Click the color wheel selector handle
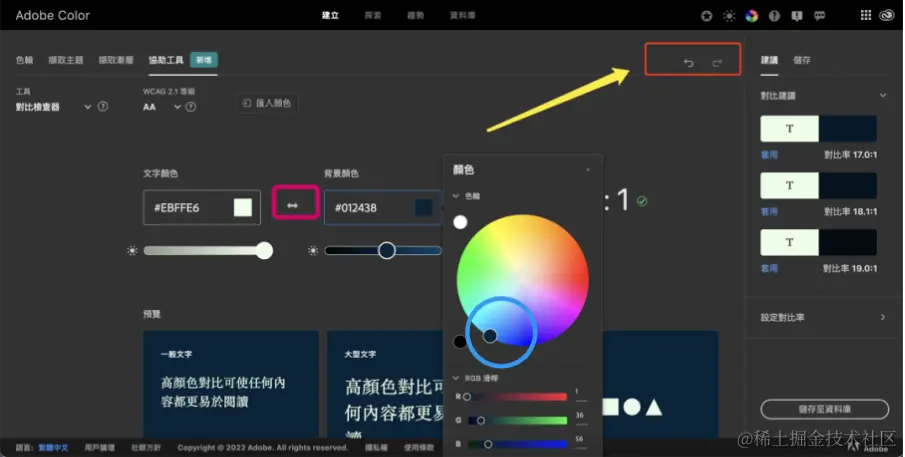This screenshot has height=457, width=905. [489, 335]
